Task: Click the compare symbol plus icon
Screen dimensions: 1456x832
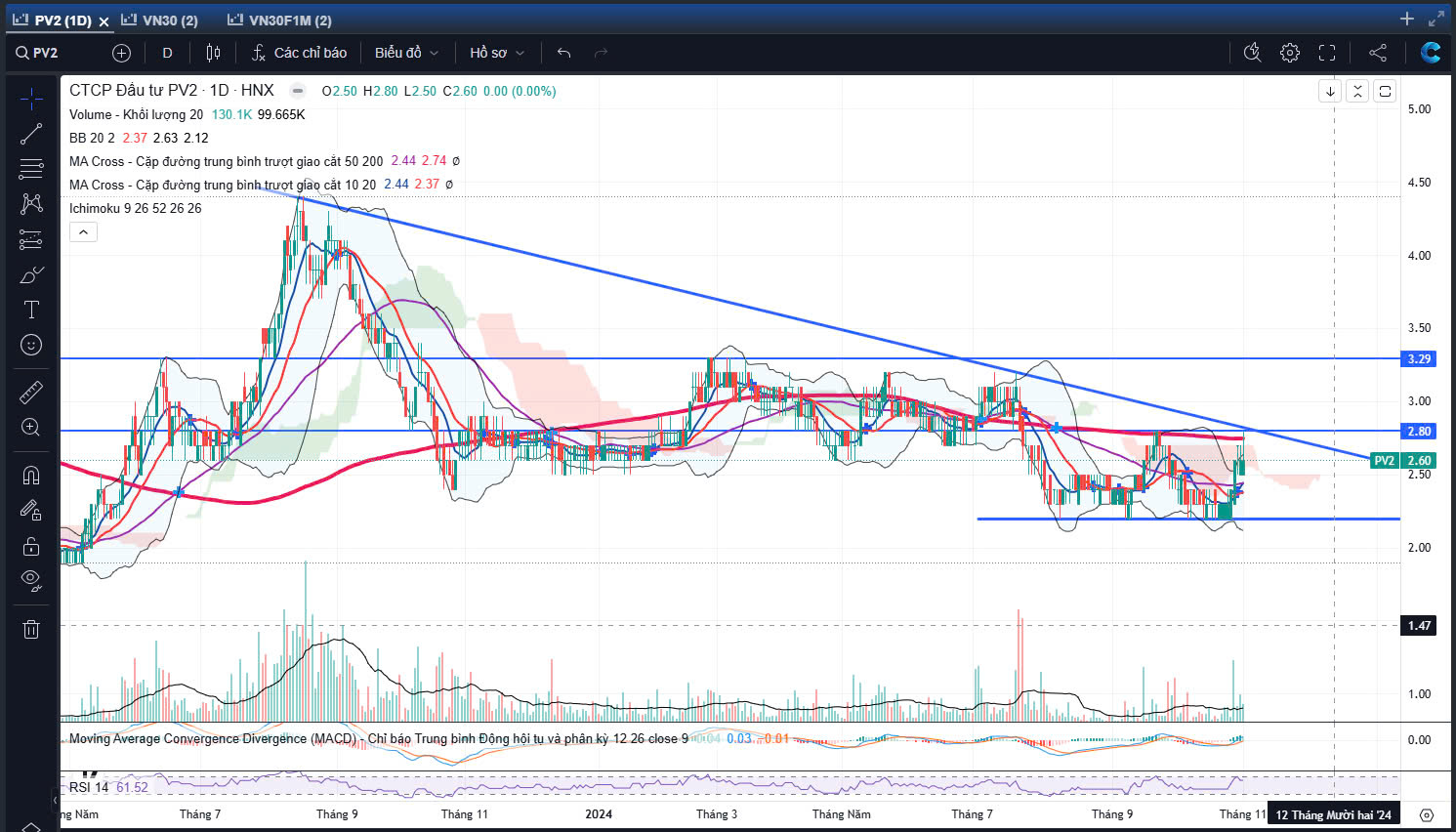Action: coord(121,53)
